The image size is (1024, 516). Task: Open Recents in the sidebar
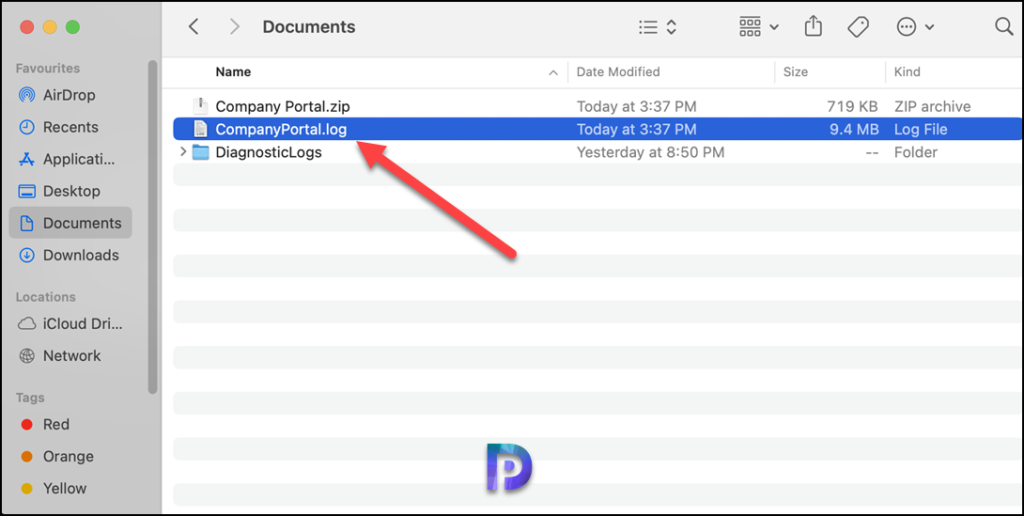(71, 127)
